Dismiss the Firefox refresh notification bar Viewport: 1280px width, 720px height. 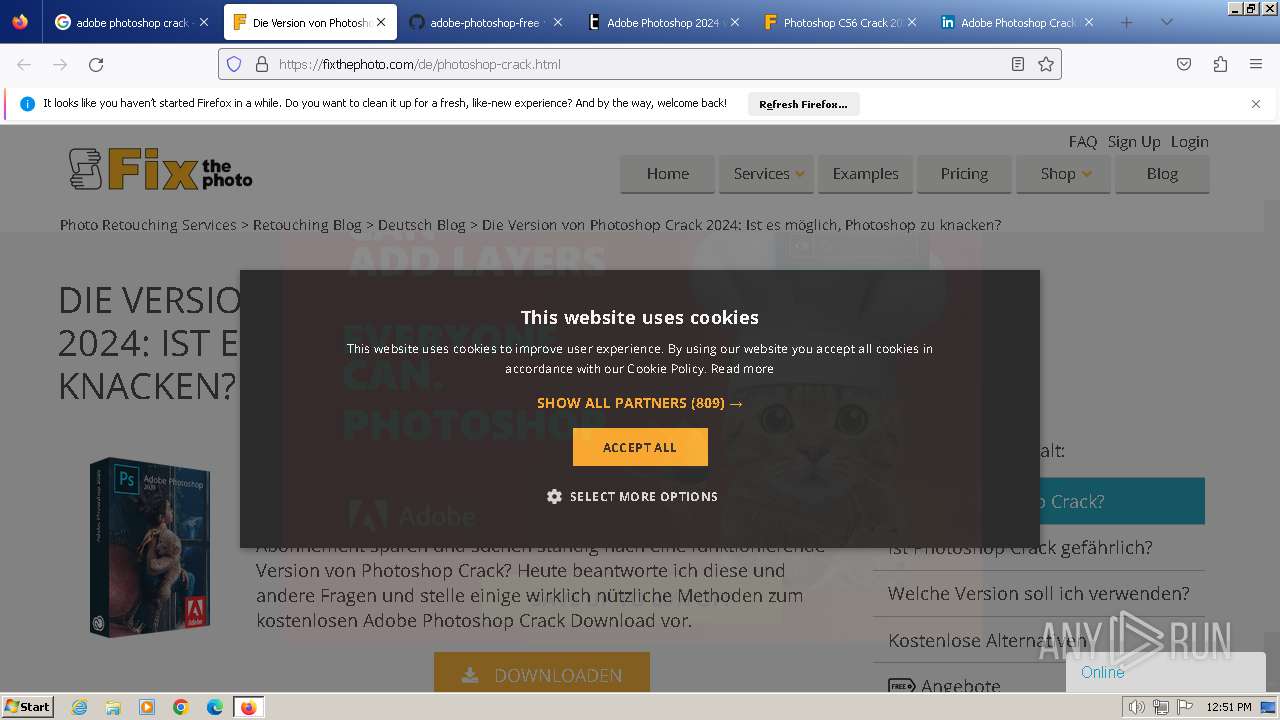coord(1256,104)
